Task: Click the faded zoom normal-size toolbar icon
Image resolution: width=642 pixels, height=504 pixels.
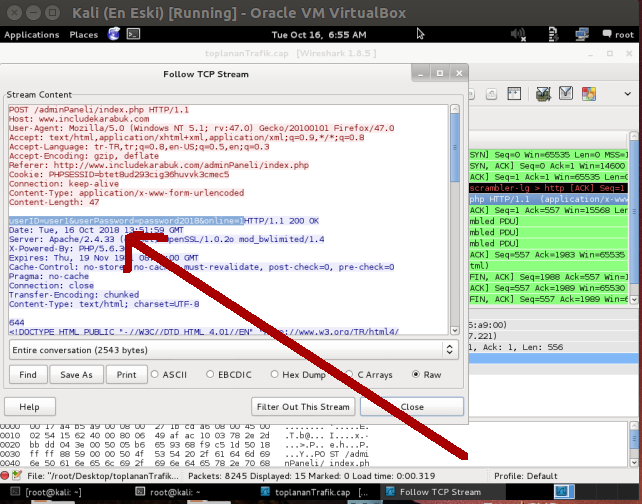Action: 491,94
